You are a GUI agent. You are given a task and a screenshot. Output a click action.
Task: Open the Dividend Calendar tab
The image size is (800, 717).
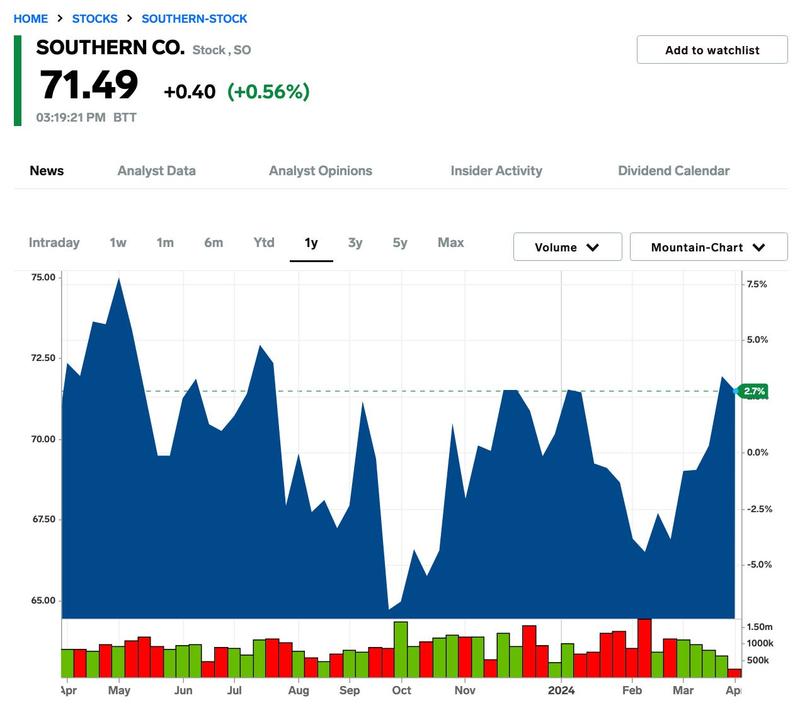point(673,170)
